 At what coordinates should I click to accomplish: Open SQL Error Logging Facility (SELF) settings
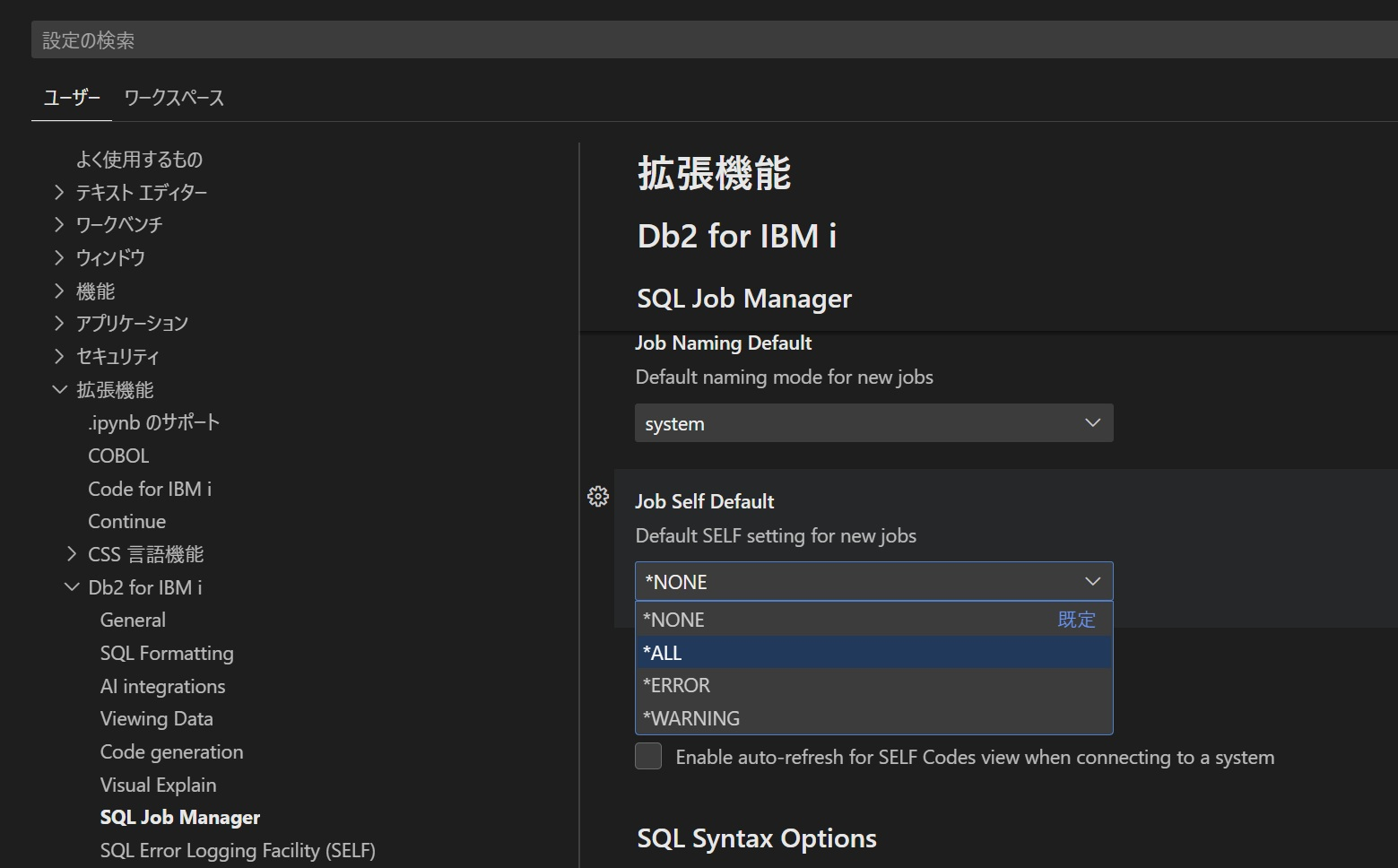click(x=238, y=850)
